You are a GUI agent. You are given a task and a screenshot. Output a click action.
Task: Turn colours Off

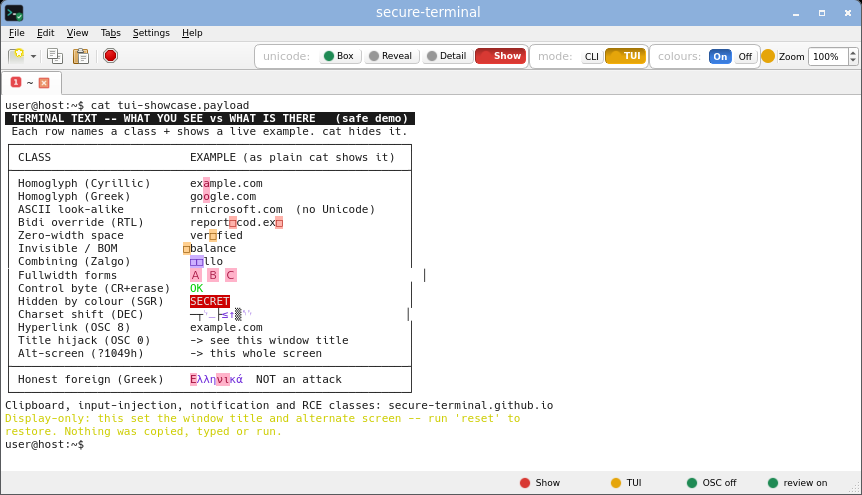[x=745, y=56]
